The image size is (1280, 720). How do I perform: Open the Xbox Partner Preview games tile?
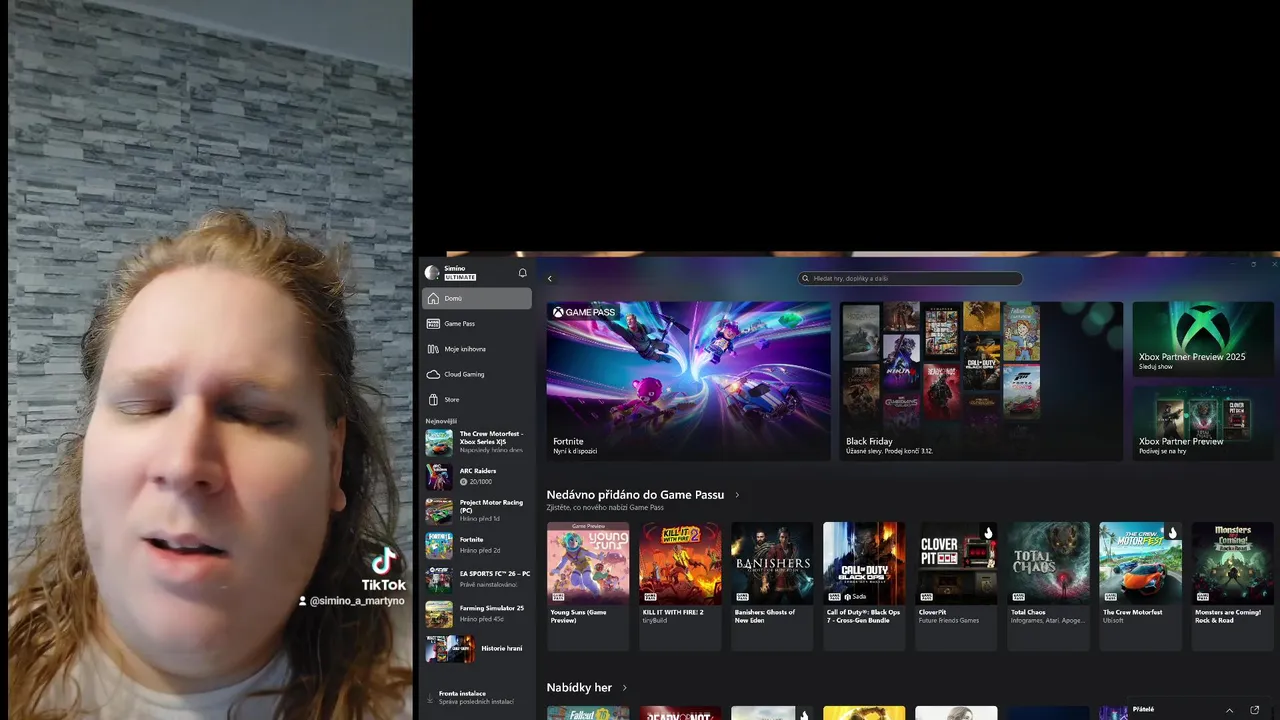pyautogui.click(x=1203, y=422)
